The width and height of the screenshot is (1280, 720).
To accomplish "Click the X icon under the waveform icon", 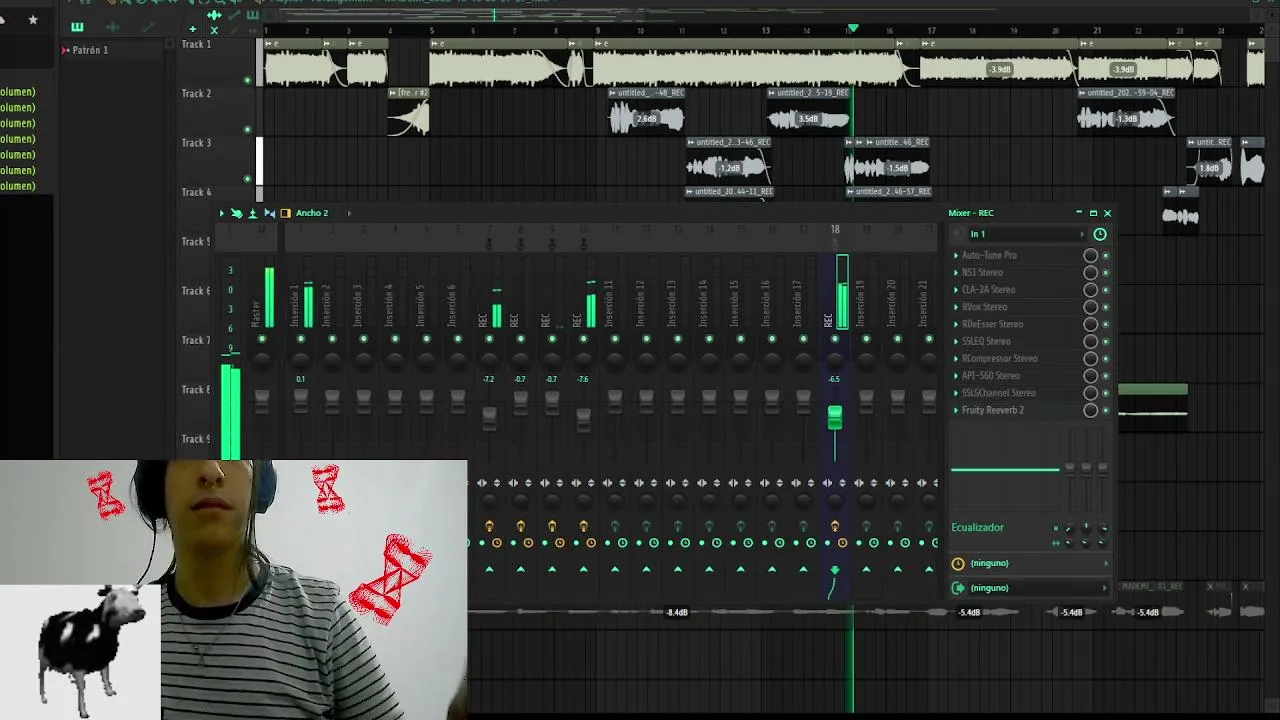I will click(213, 29).
